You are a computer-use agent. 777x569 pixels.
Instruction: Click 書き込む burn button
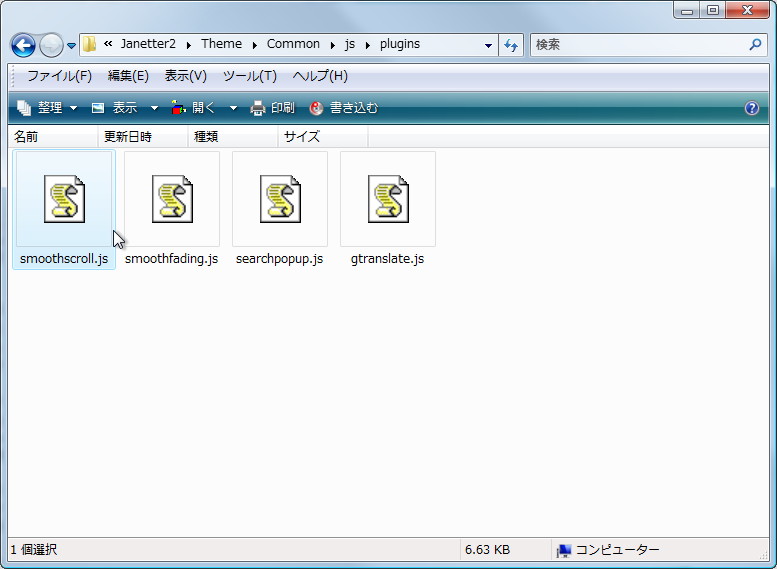click(343, 108)
